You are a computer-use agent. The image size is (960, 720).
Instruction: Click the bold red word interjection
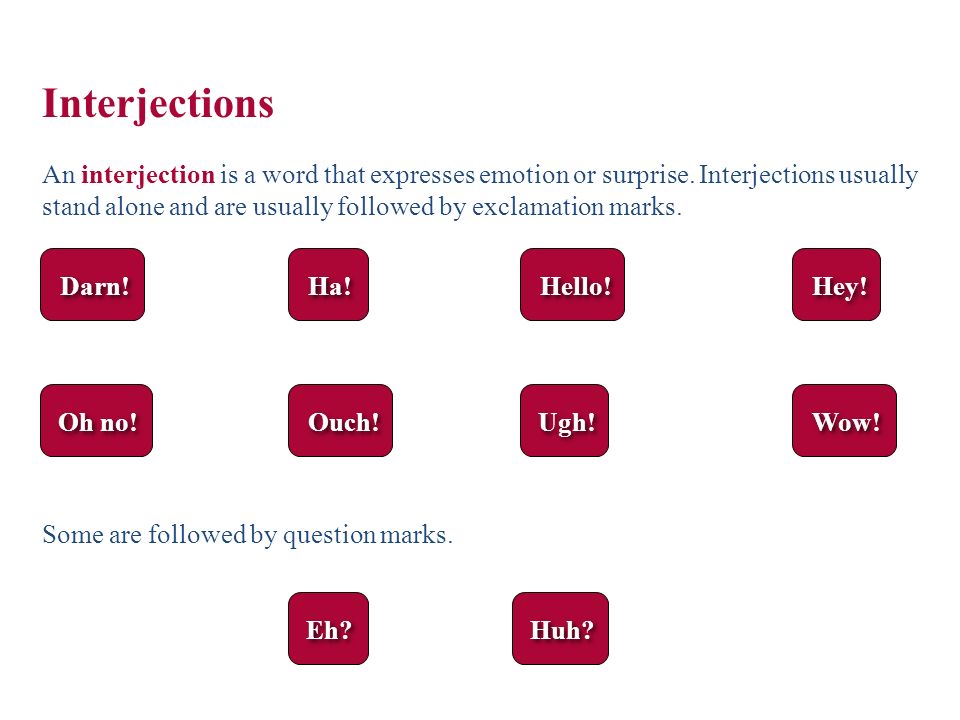point(148,175)
